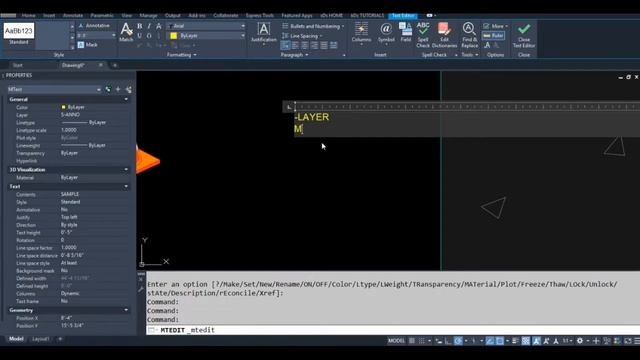The height and width of the screenshot is (360, 640).
Task: Open the More options dropdown
Action: click(496, 26)
